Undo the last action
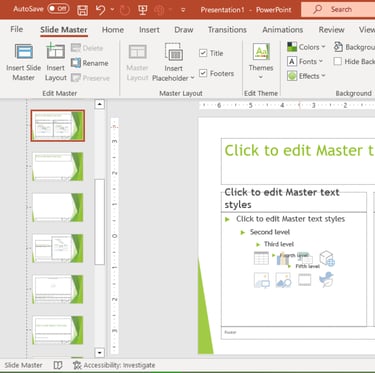 [x=100, y=10]
